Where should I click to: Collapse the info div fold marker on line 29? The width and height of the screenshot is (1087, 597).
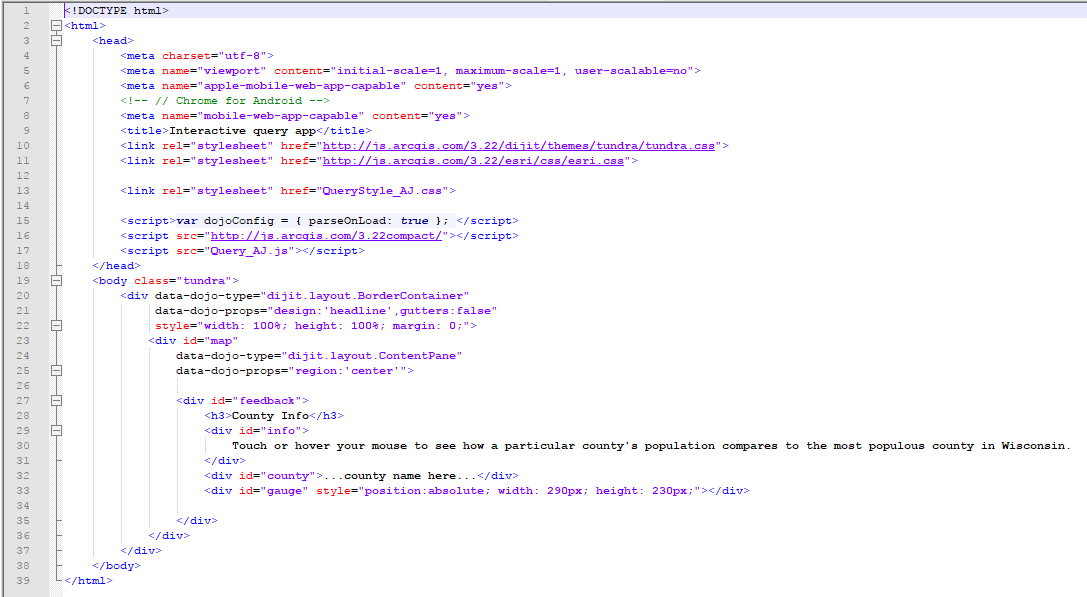pos(56,431)
